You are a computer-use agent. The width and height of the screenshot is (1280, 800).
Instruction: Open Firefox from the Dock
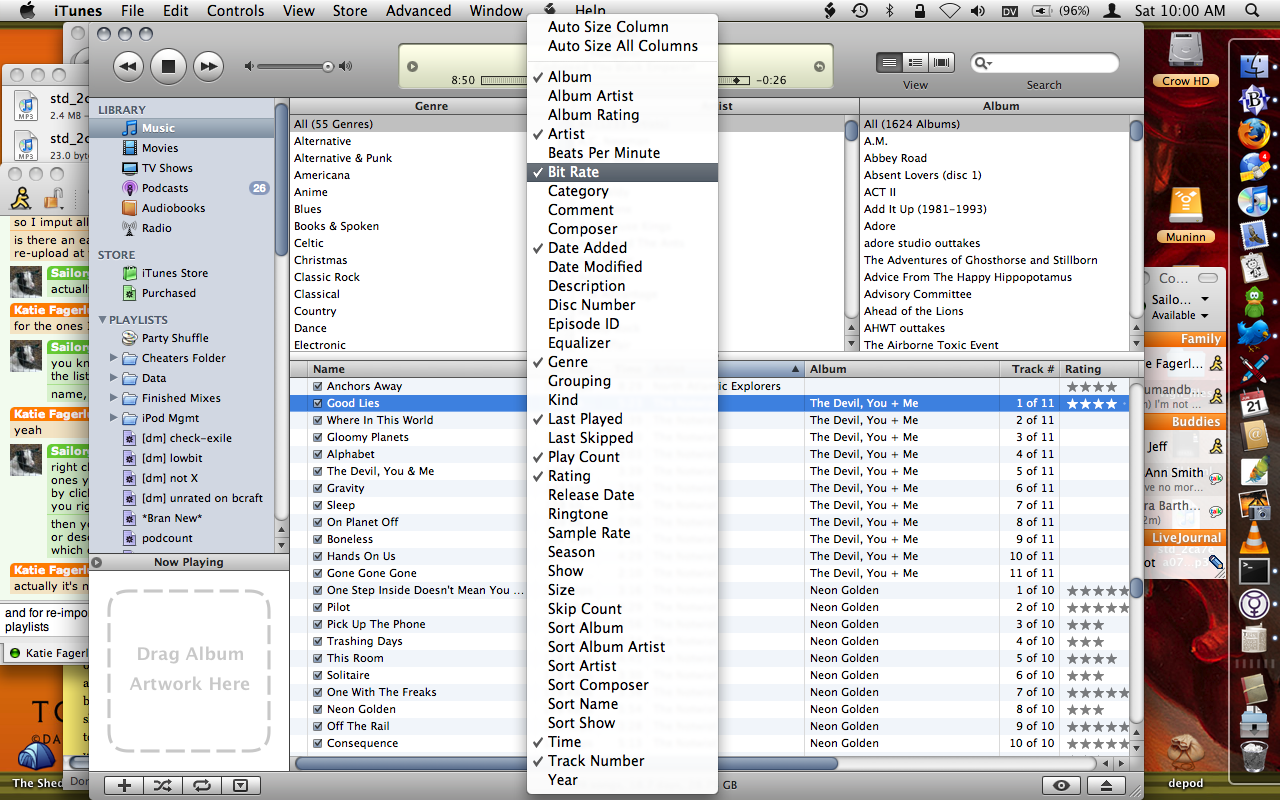[x=1253, y=133]
